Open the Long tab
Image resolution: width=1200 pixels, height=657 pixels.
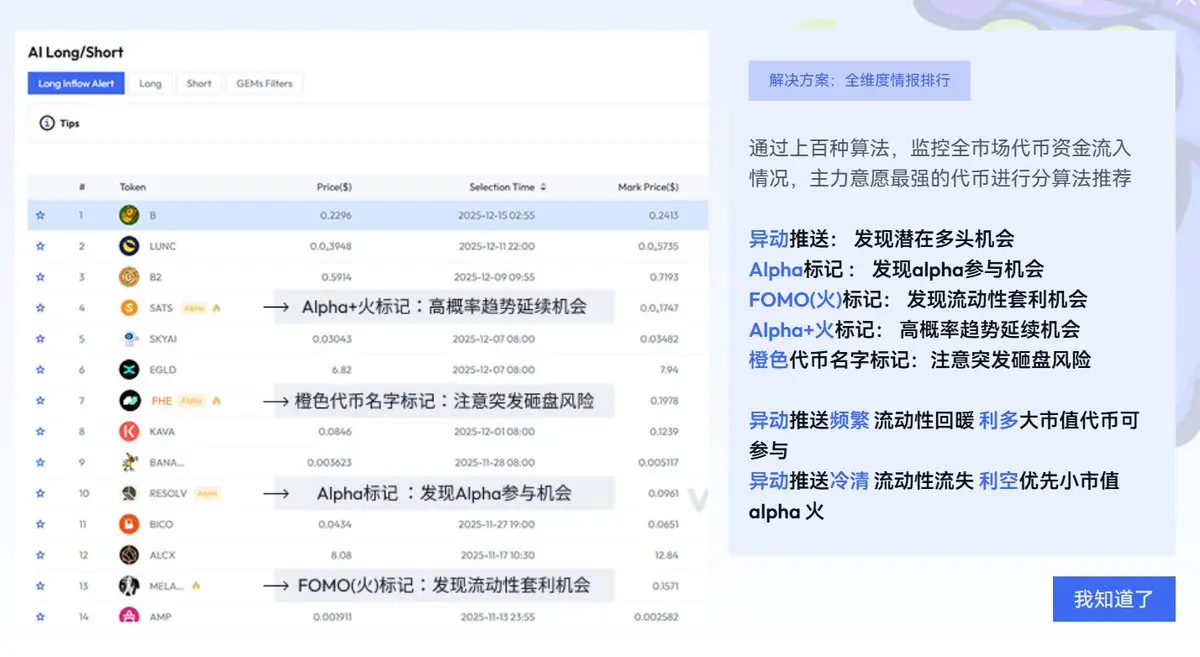pos(150,84)
